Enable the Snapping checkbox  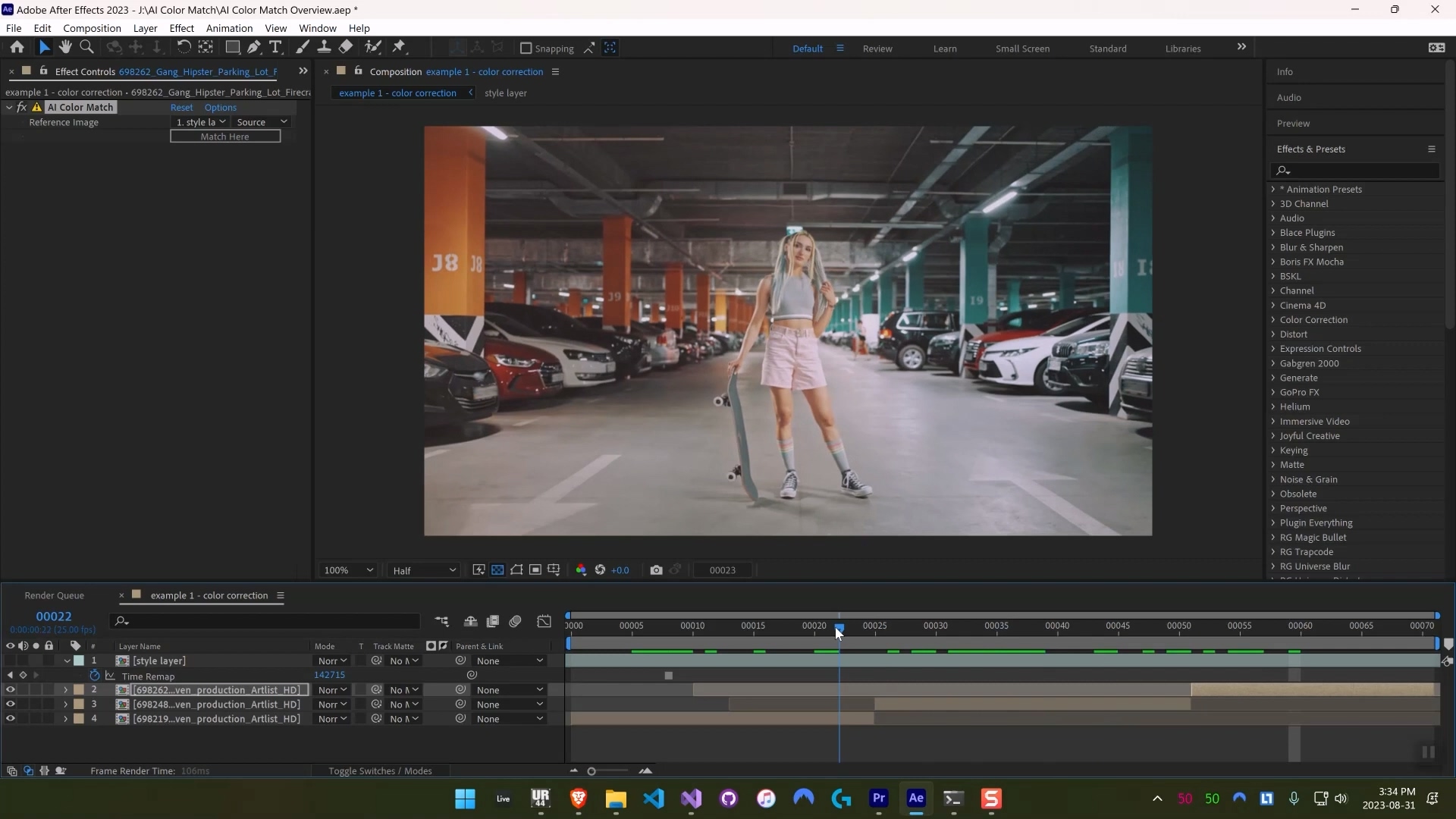click(x=526, y=48)
